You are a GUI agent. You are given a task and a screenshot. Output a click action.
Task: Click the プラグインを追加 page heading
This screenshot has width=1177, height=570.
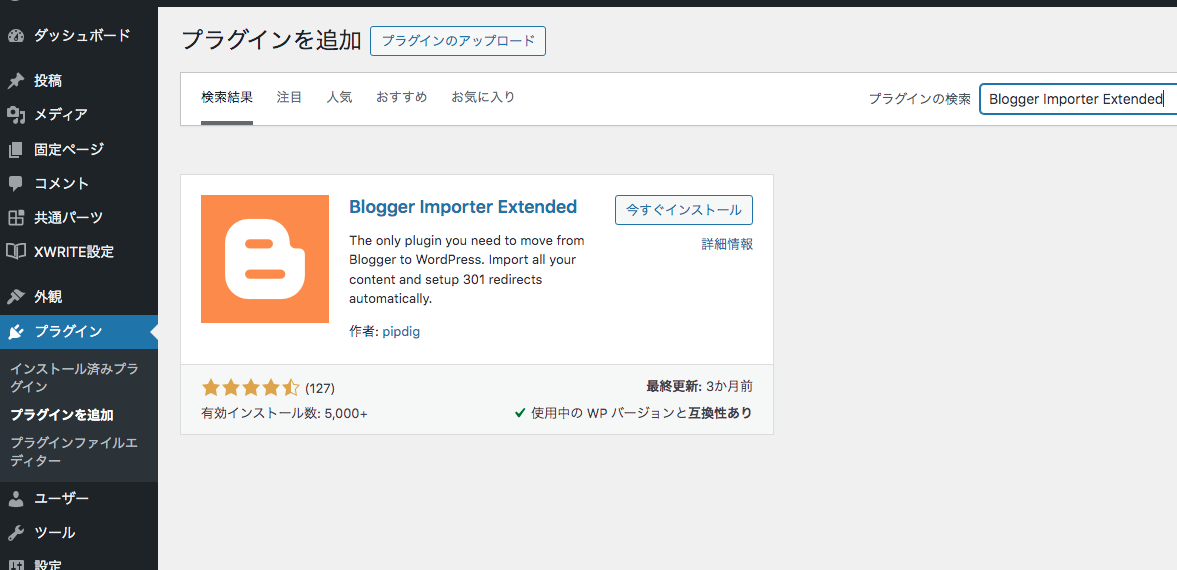(272, 41)
